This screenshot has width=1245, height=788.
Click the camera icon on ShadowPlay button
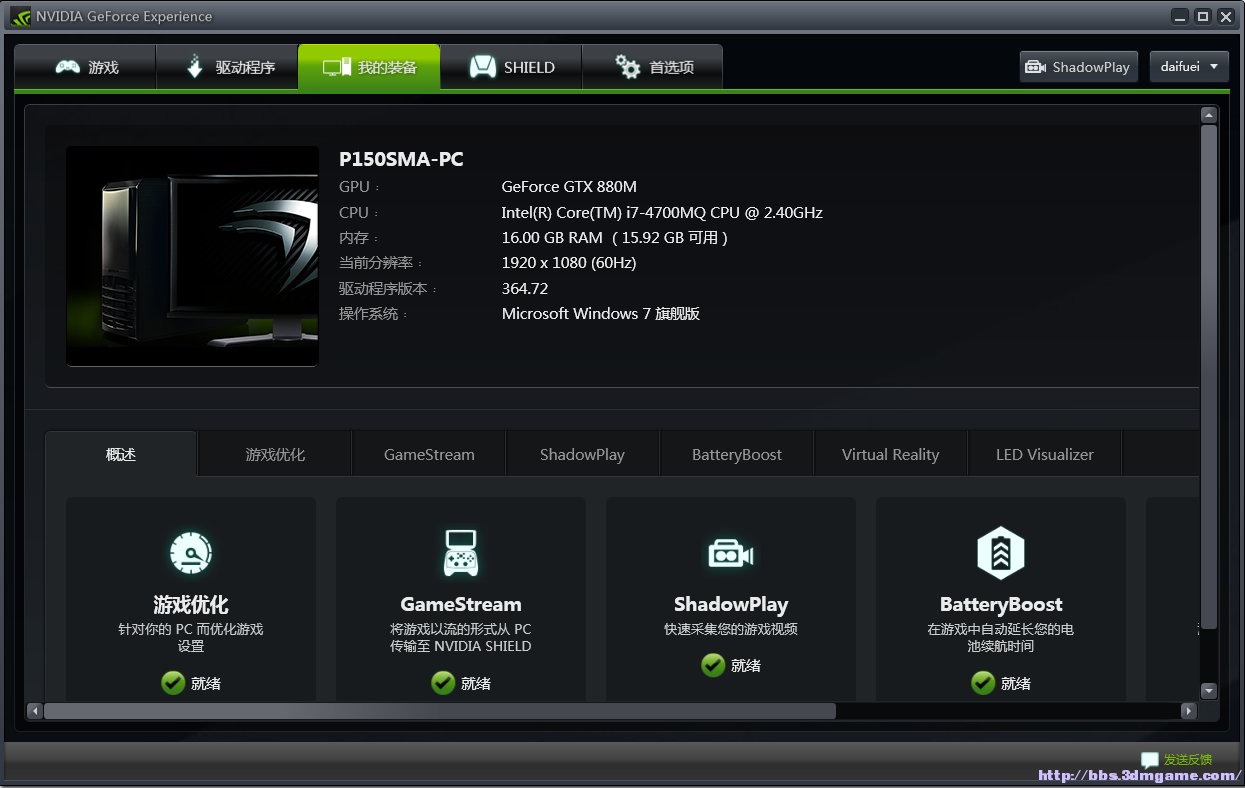tap(1035, 67)
